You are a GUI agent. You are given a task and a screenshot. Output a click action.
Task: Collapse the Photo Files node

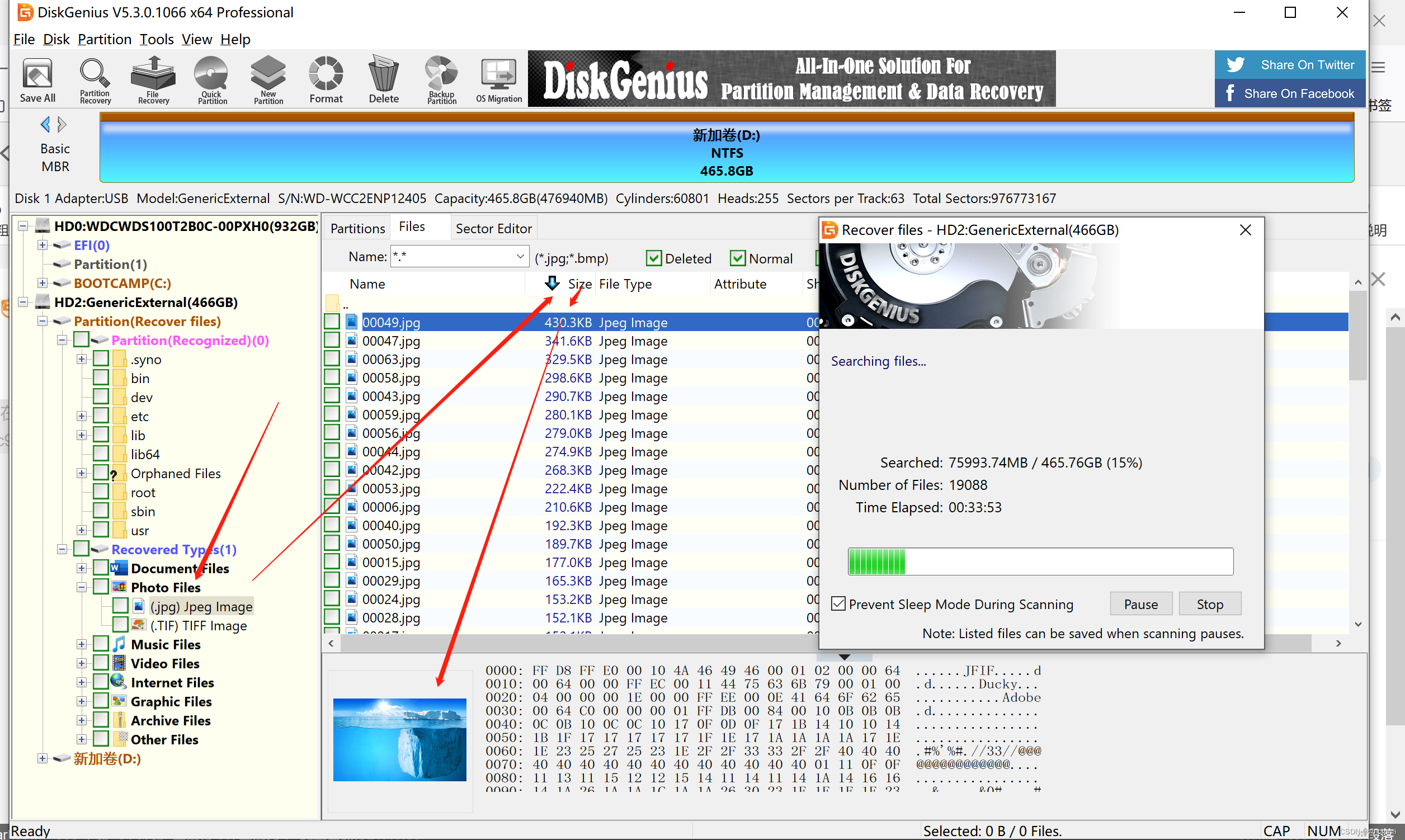[82, 587]
